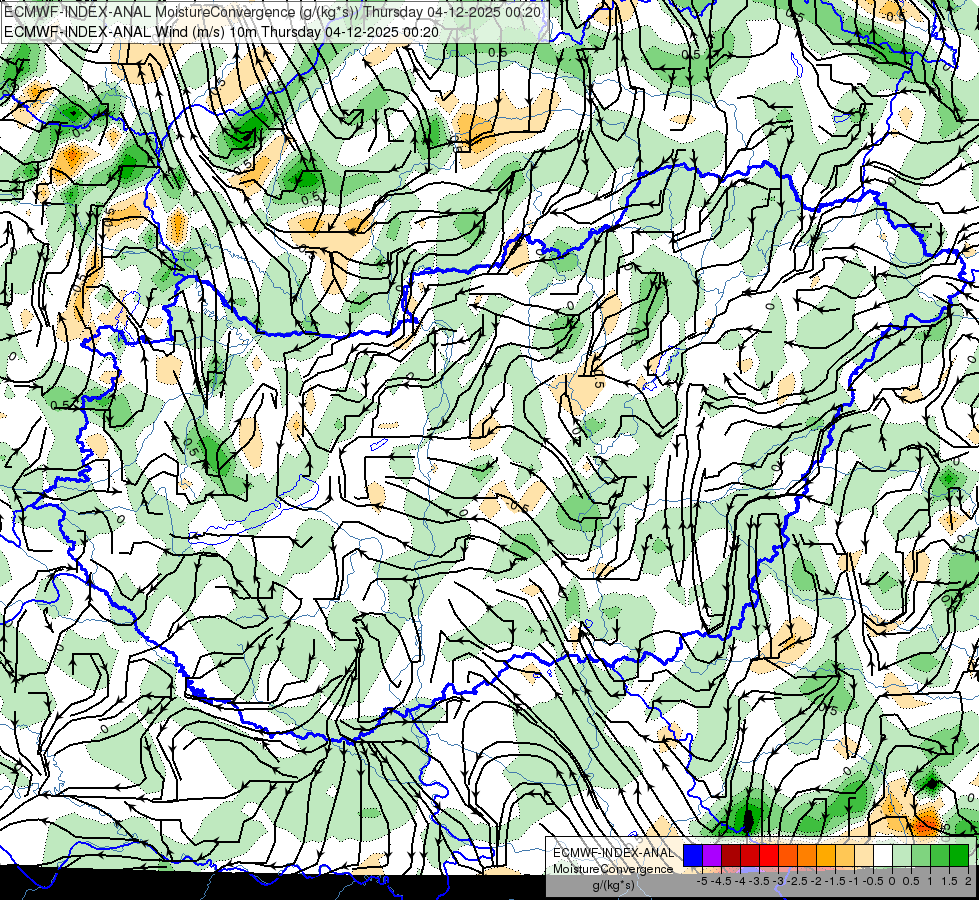Click the legend tick value '-4.5'
The height and width of the screenshot is (900, 979).
pos(721,881)
